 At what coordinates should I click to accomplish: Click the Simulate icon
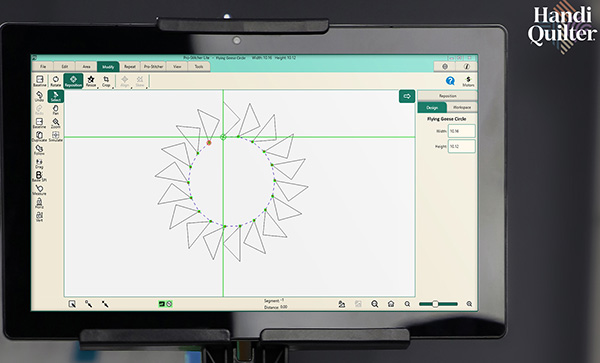pos(56,137)
